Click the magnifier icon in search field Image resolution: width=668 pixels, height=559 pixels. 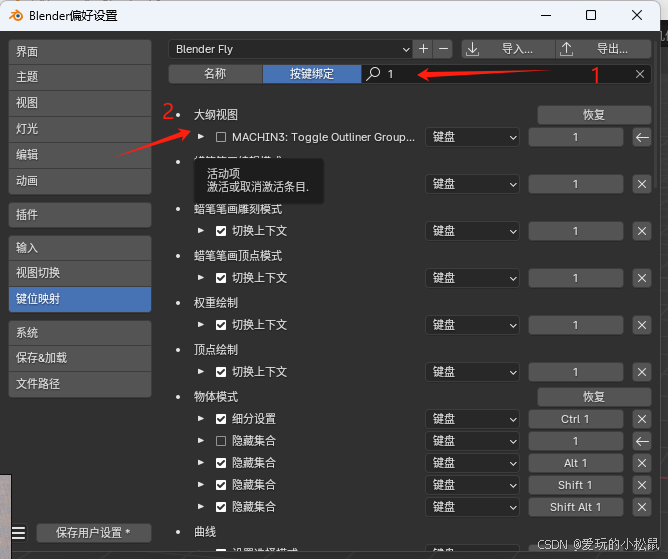(373, 74)
